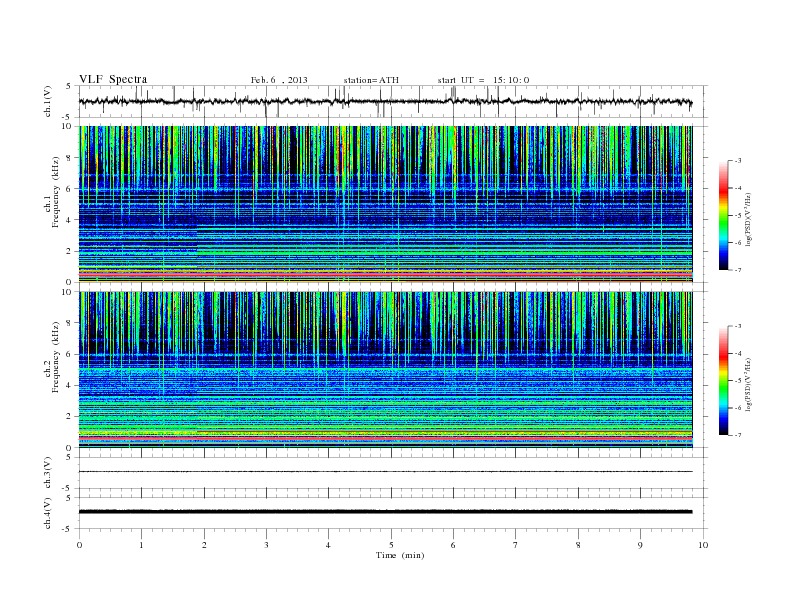
Task: Click the time axis tick label "4"
Action: [x=328, y=545]
